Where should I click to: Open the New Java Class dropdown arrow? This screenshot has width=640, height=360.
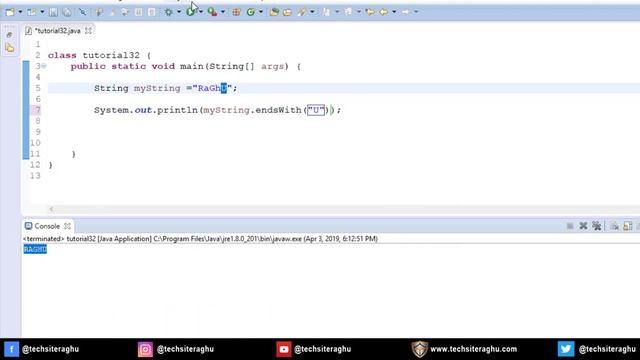[x=261, y=12]
